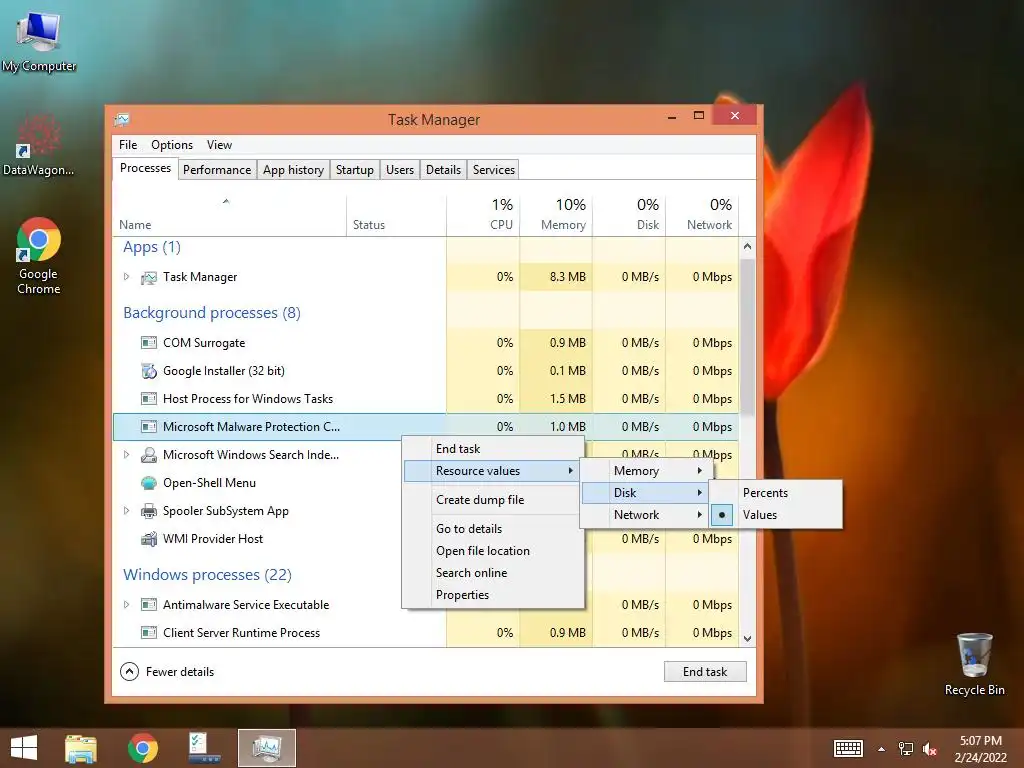Click the Client Server Runtime Process icon
This screenshot has height=768, width=1024.
[x=149, y=633]
